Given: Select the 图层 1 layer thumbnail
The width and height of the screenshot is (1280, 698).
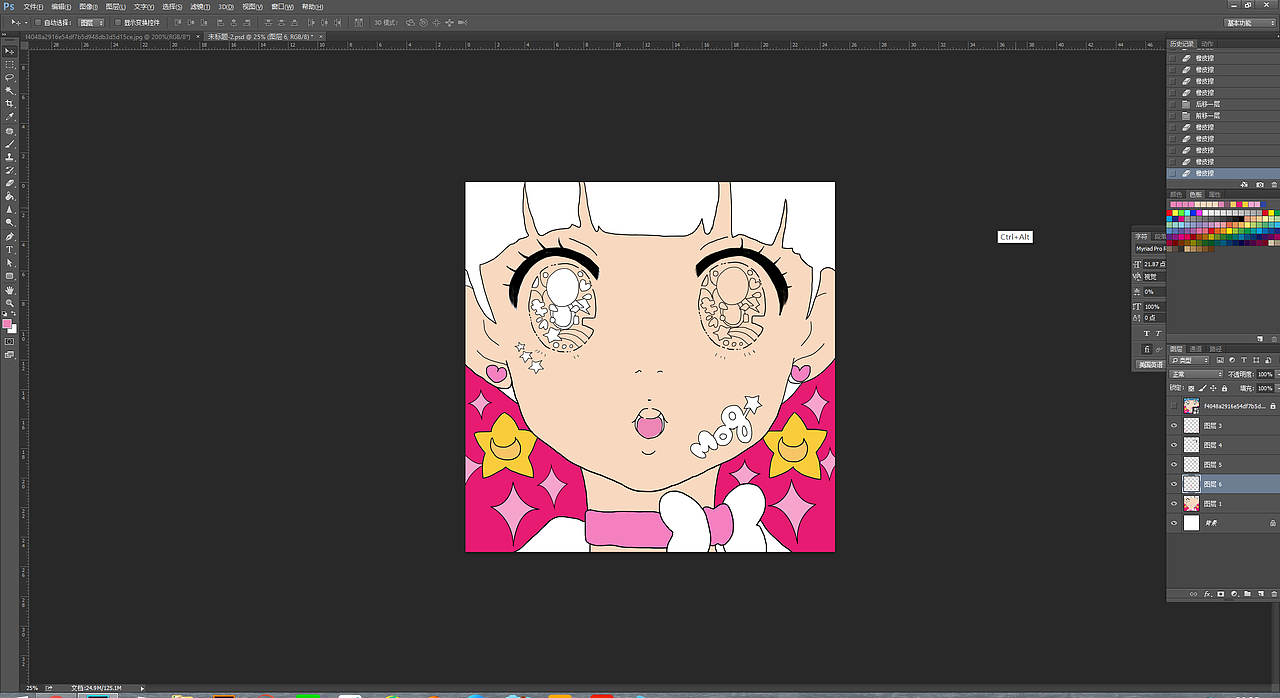Looking at the screenshot, I should [x=1192, y=504].
